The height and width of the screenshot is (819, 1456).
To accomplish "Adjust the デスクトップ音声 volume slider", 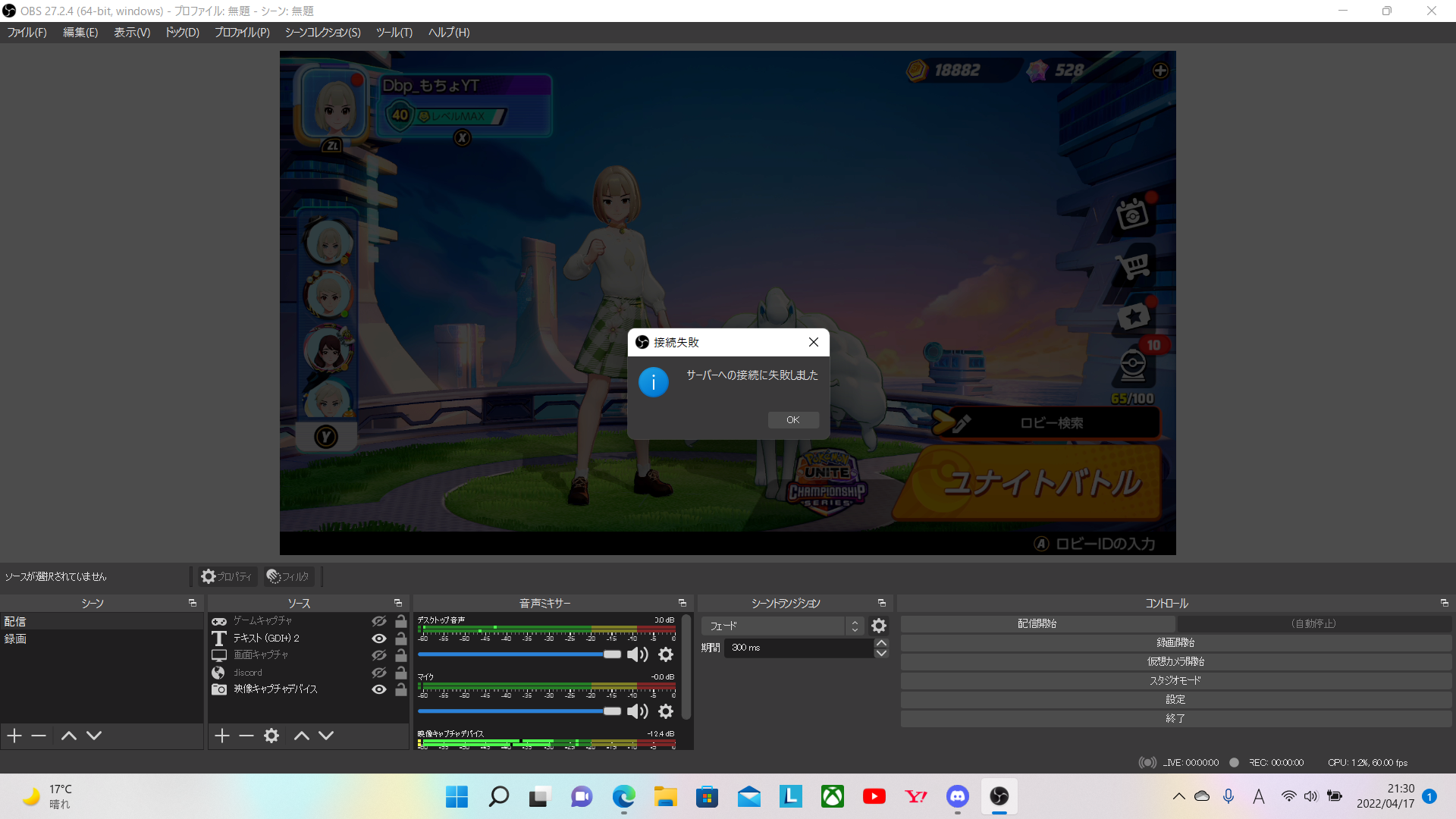I will click(519, 654).
